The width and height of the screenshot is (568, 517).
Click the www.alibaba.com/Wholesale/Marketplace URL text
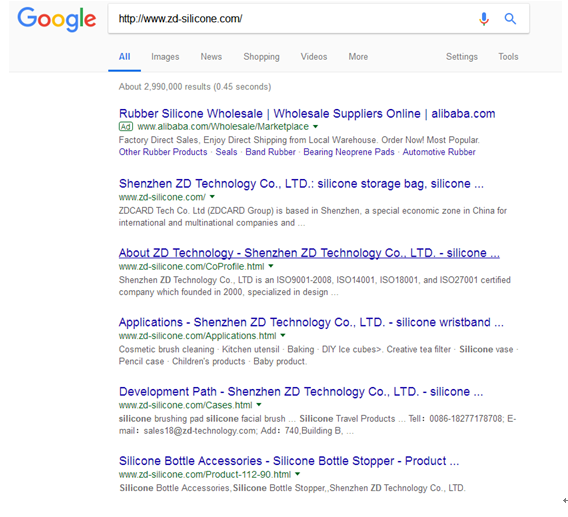click(223, 126)
